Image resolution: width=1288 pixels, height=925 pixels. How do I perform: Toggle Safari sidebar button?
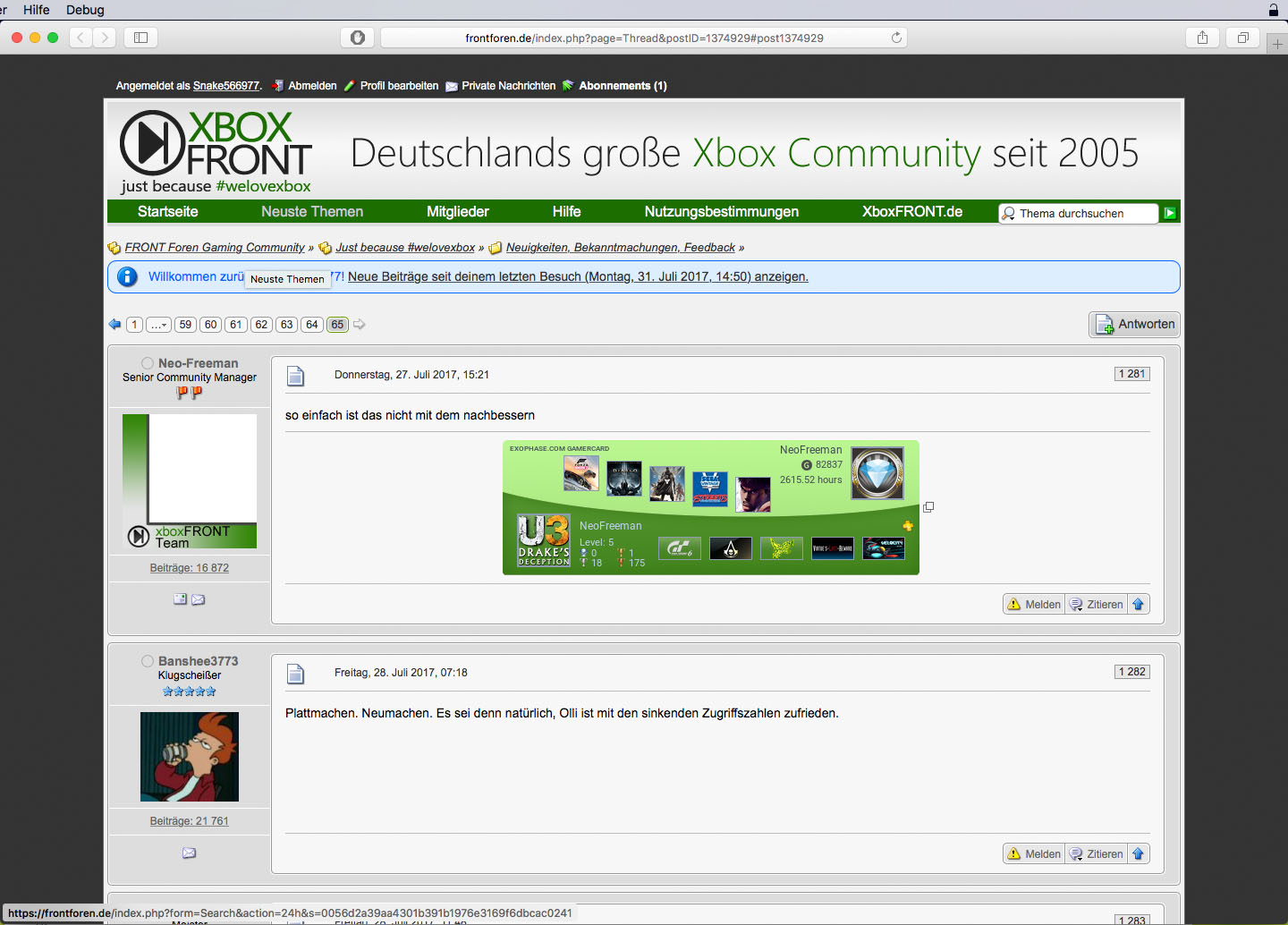tap(140, 38)
